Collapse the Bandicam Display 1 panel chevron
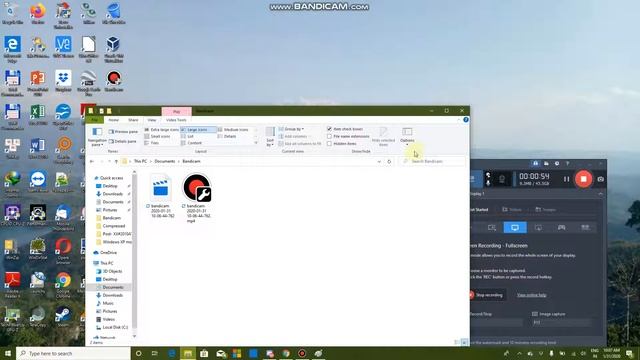Screen dimensions: 640x360 600,194
